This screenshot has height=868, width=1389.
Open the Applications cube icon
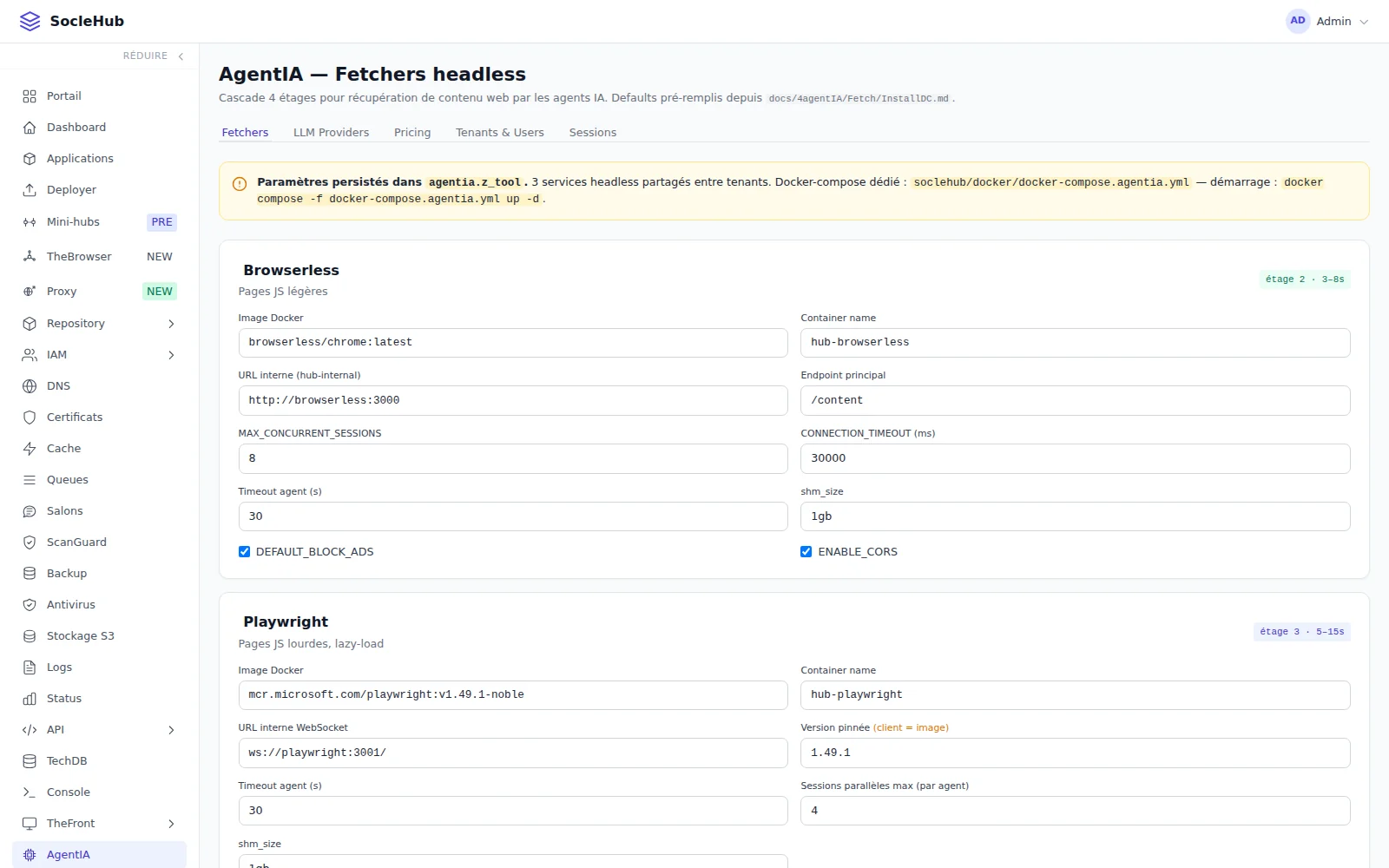tap(30, 159)
